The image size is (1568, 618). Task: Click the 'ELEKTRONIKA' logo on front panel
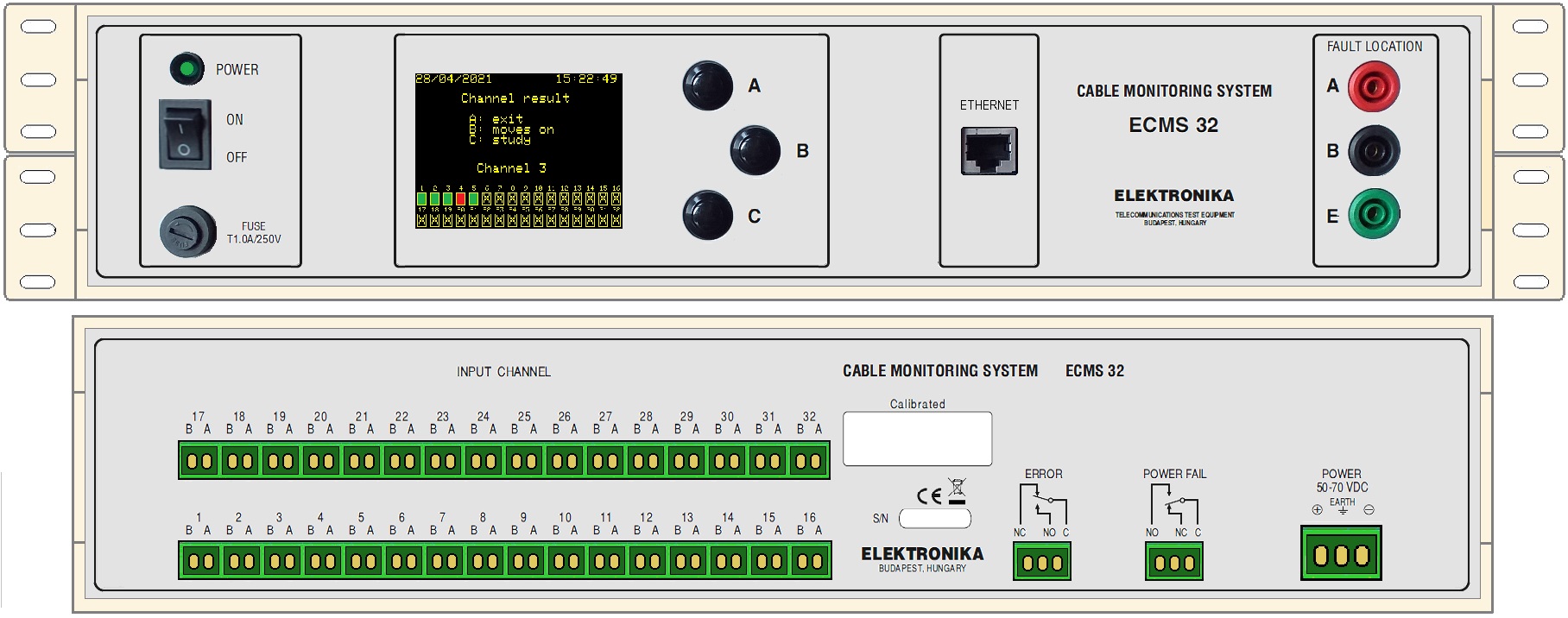1174,196
